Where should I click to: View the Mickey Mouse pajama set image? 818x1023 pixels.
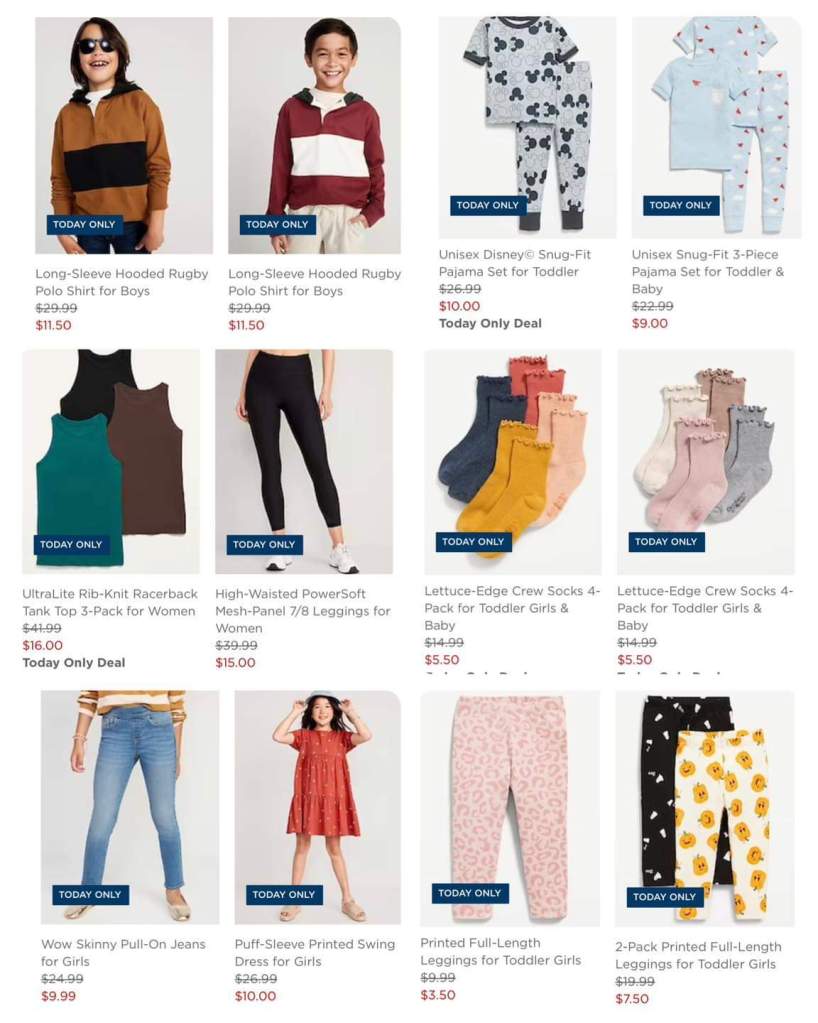[x=527, y=127]
